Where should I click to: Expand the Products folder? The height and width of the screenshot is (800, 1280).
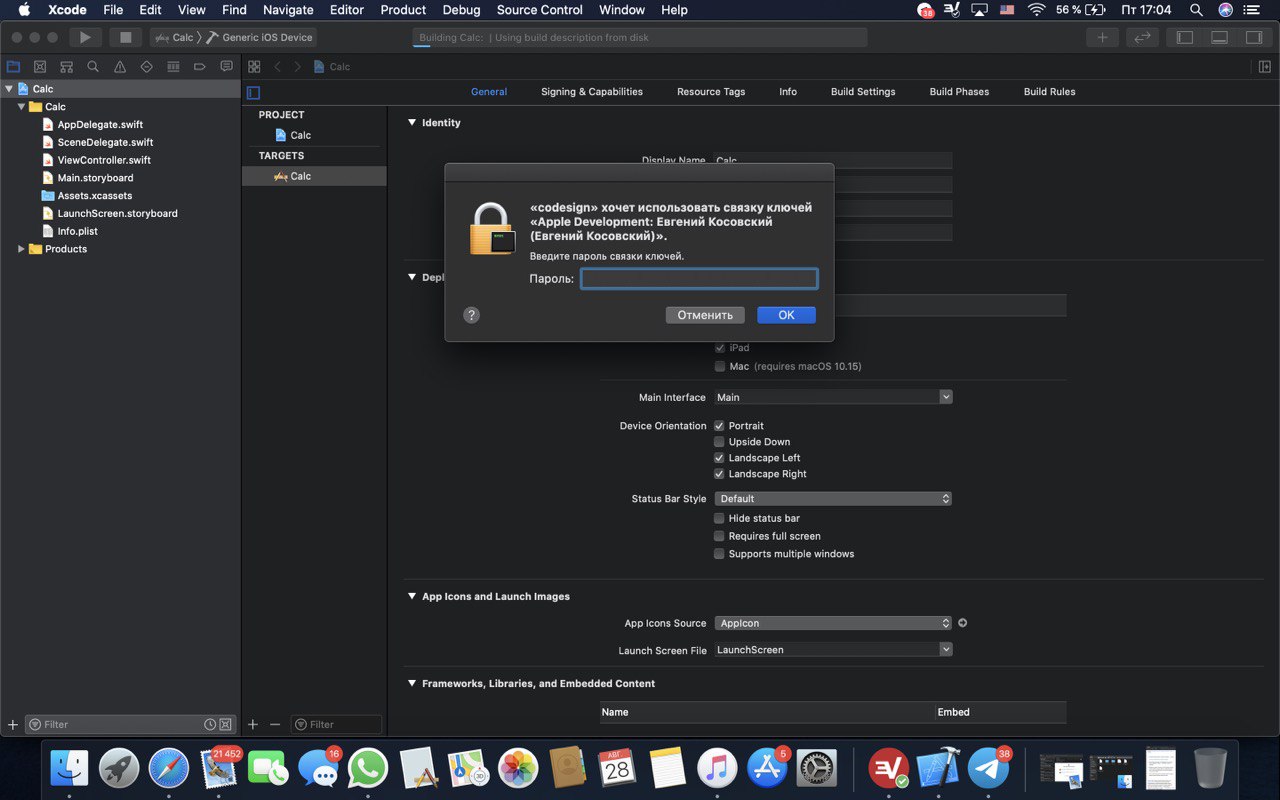[21, 249]
